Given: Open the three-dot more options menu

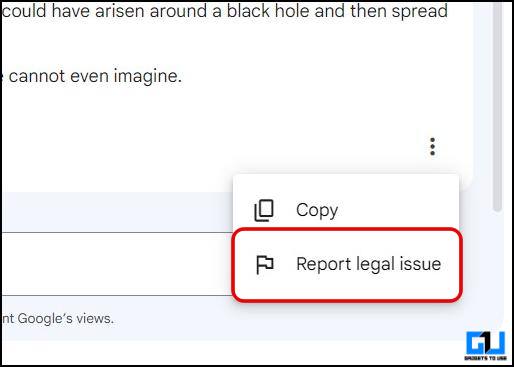Looking at the screenshot, I should point(432,146).
